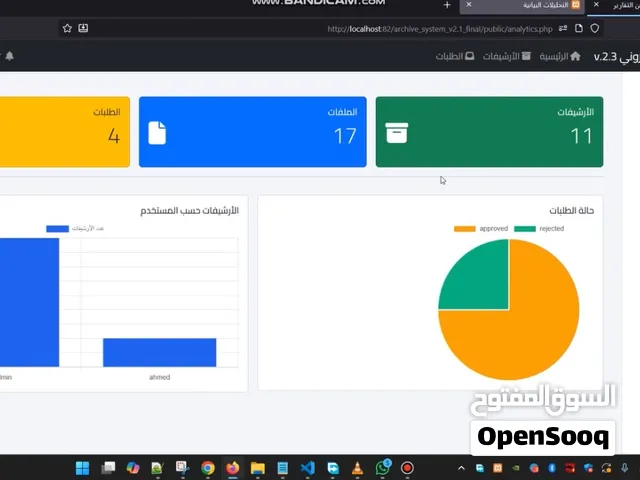
Task: Click the tall admin bar in the chart
Action: pyautogui.click(x=29, y=302)
